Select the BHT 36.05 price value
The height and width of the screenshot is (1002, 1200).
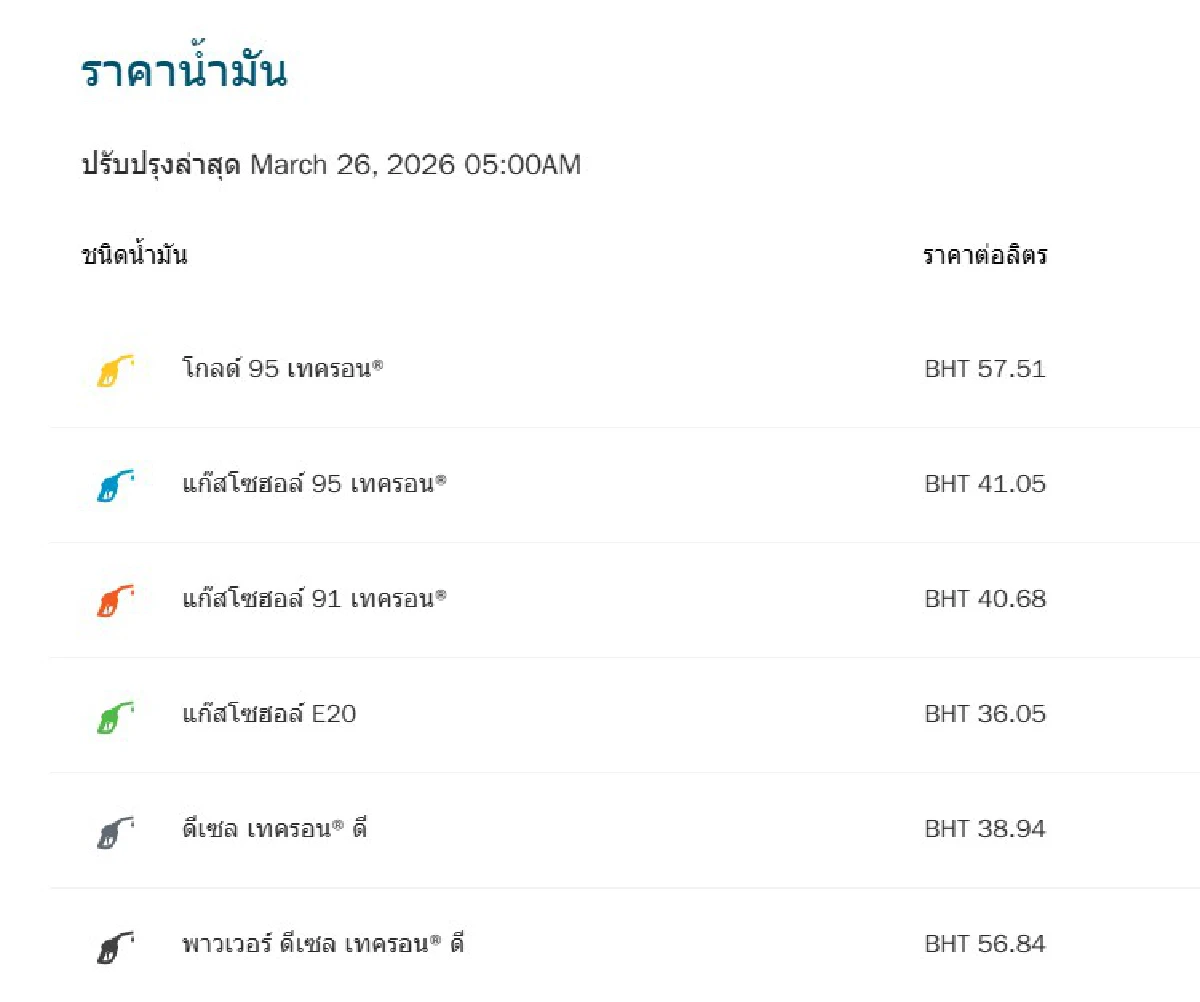click(985, 714)
